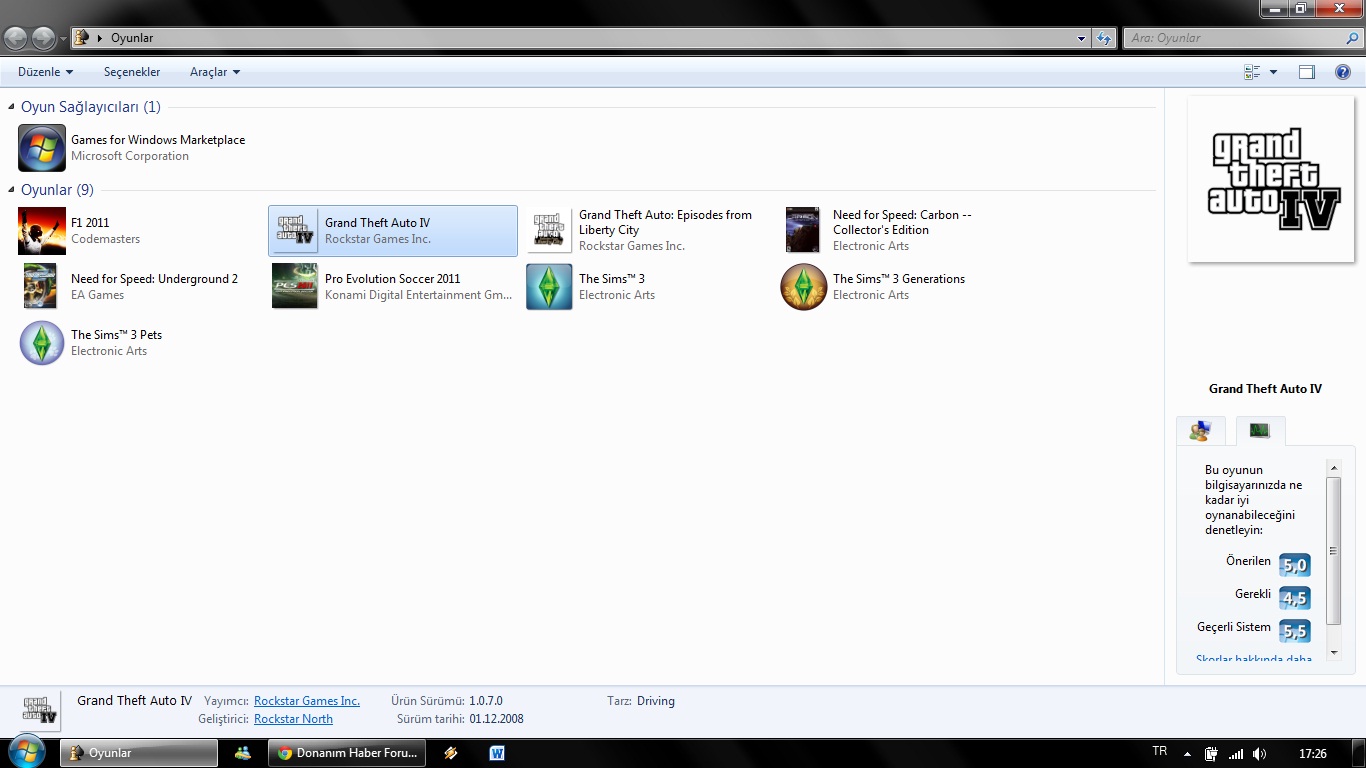Viewport: 1366px width, 768px height.
Task: Click the refresh button beside address bar
Action: coord(1104,38)
